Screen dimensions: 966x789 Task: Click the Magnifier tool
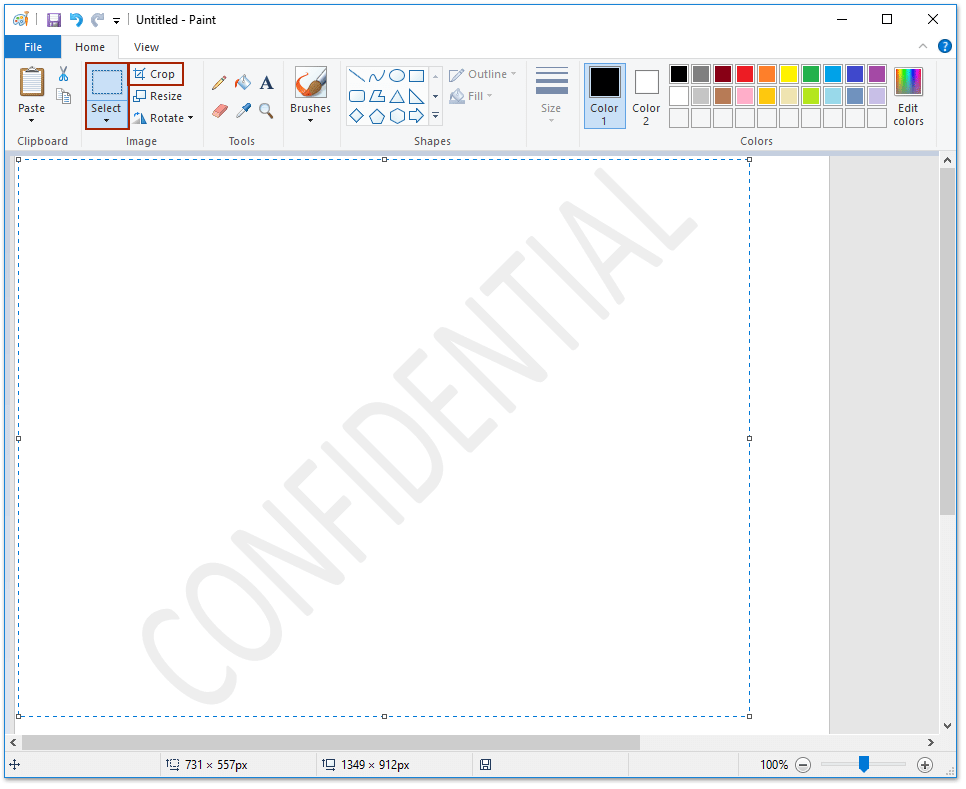pyautogui.click(x=267, y=110)
